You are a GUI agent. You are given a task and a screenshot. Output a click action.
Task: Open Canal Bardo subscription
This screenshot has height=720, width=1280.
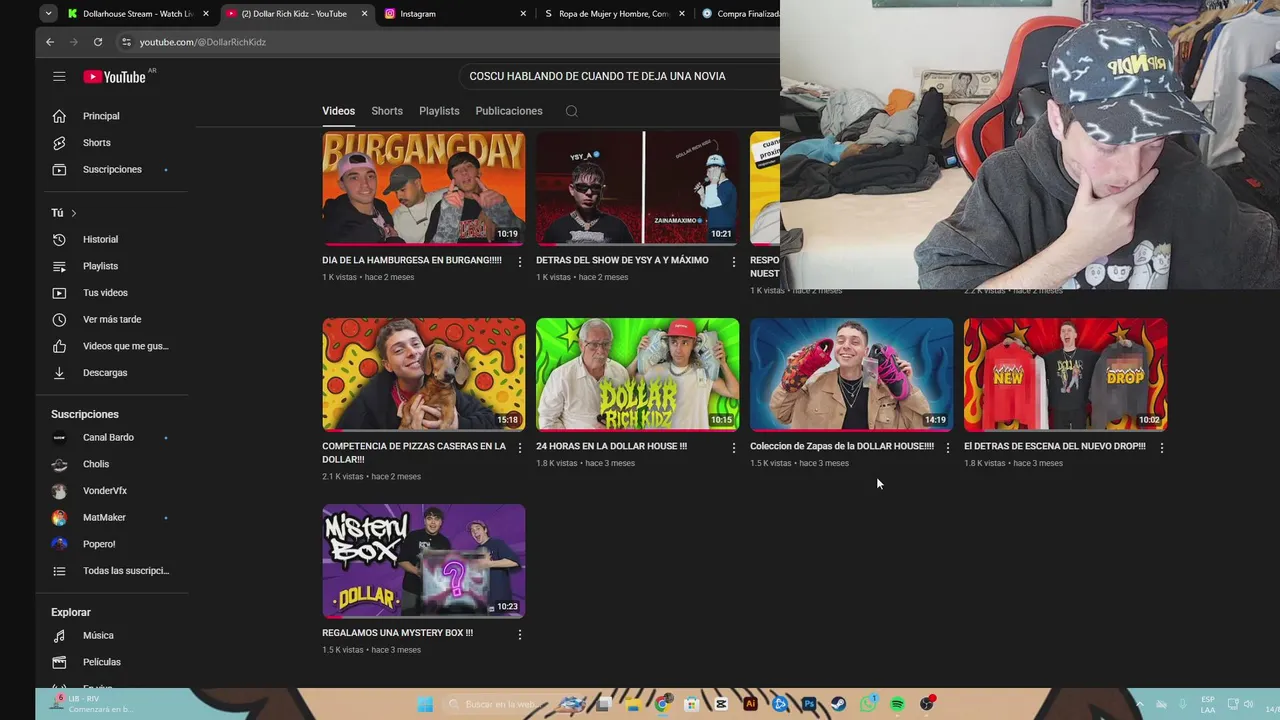(110, 437)
